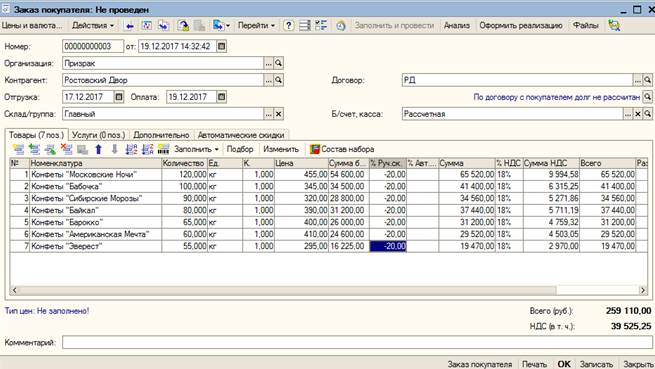Screen dimensions: 655x369
Task: Open selection ellipsis for Б/счет, касса field
Action: (628, 114)
